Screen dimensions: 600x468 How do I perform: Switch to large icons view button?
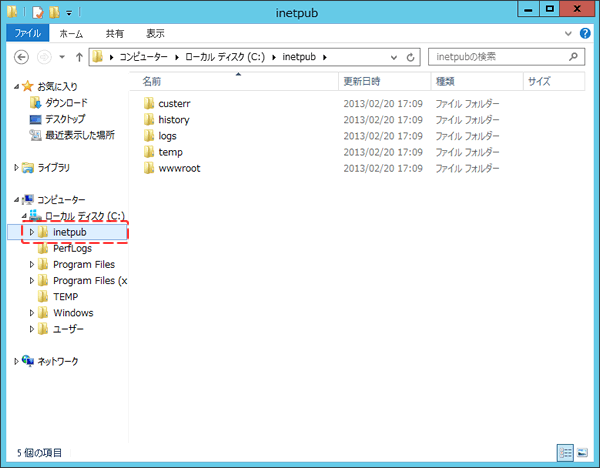click(x=582, y=453)
